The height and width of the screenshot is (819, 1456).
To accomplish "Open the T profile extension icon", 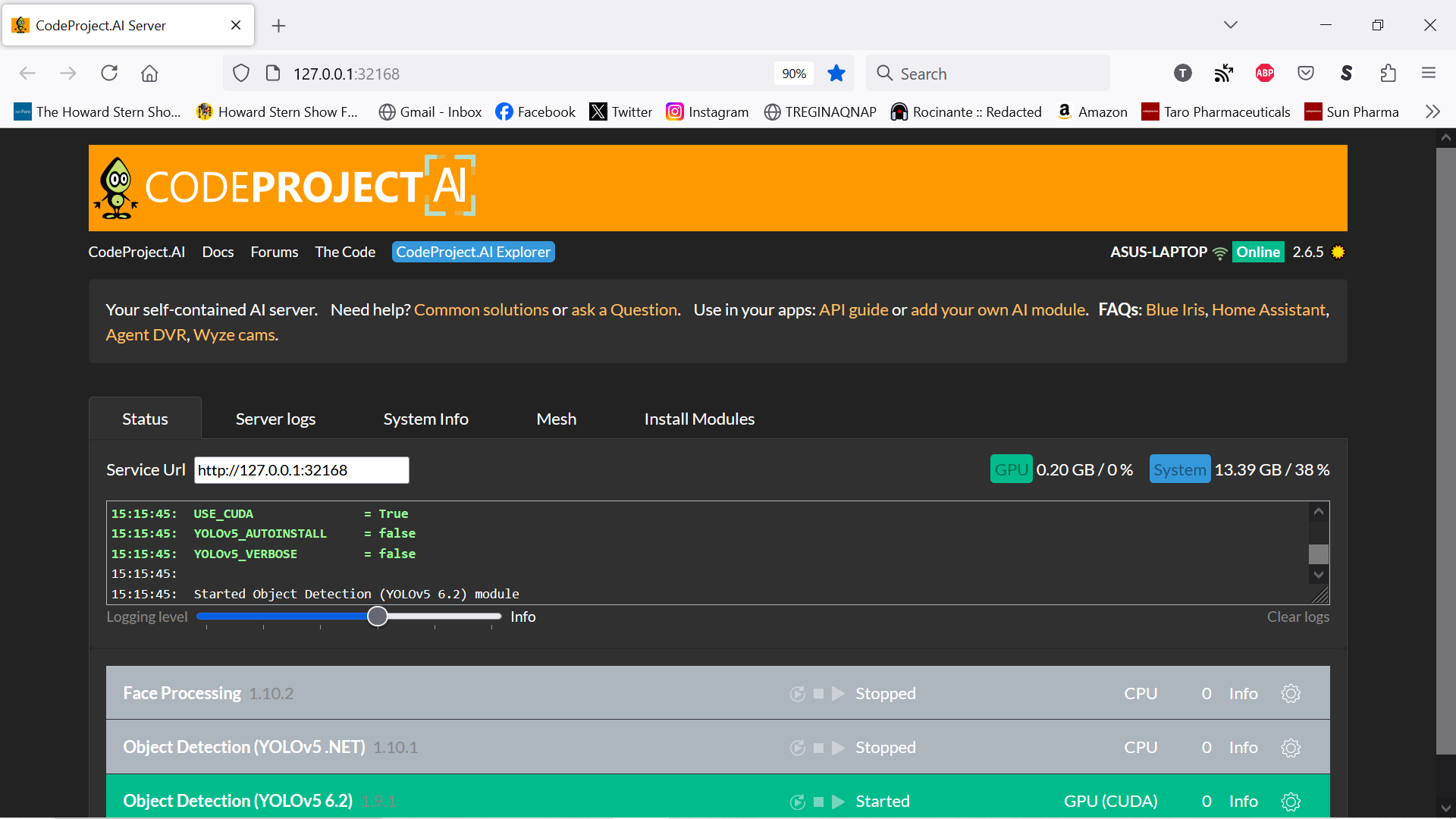I will [x=1183, y=73].
